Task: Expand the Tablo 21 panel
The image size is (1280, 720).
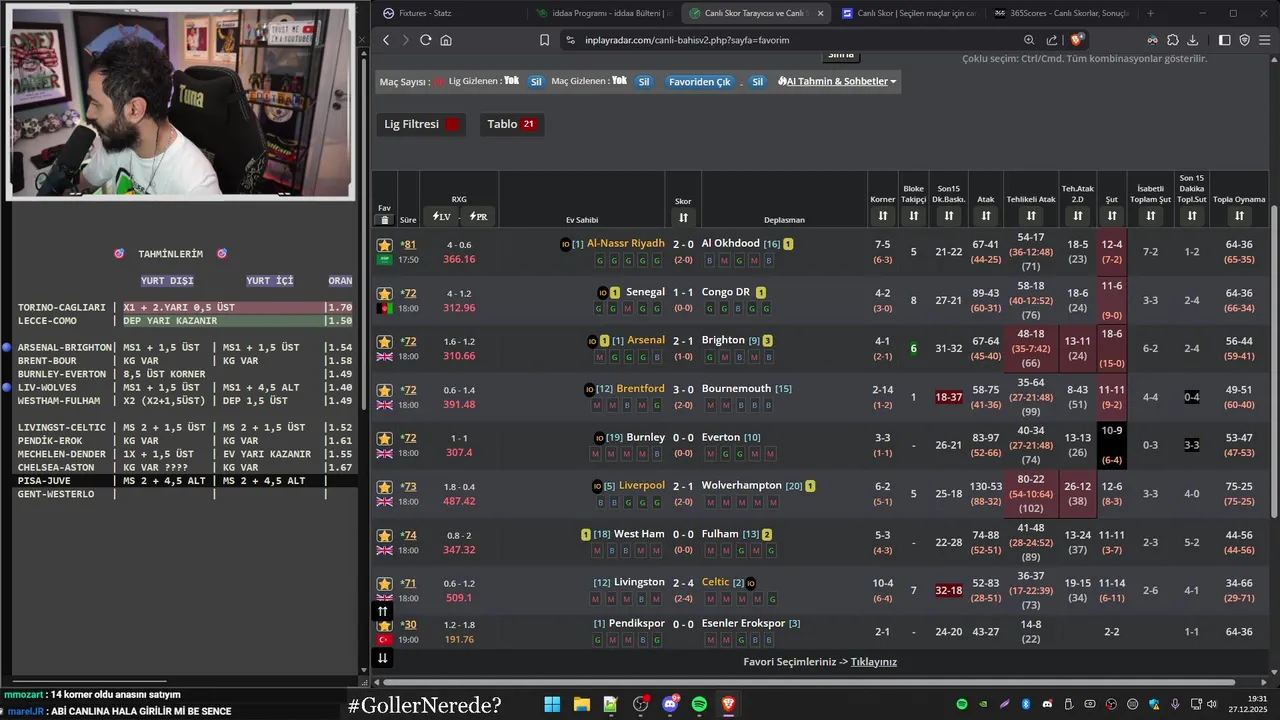Action: (x=512, y=124)
